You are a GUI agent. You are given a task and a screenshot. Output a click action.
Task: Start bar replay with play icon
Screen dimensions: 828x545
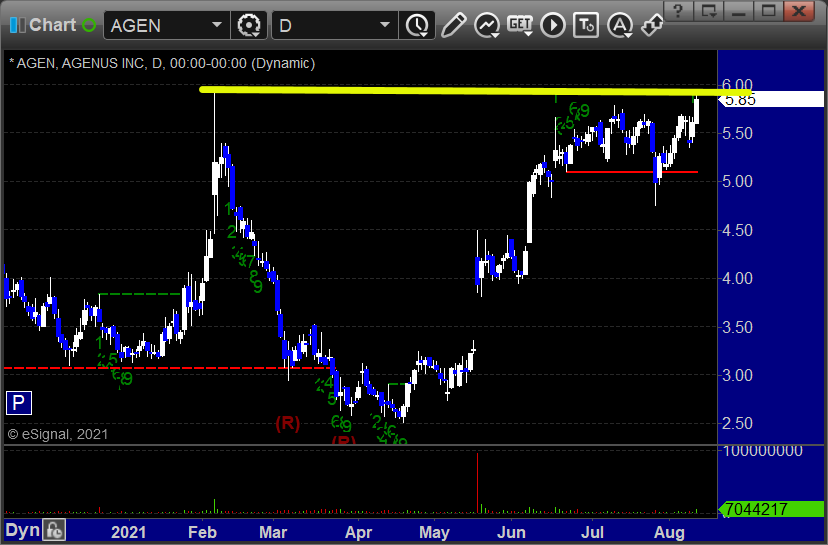coord(553,25)
